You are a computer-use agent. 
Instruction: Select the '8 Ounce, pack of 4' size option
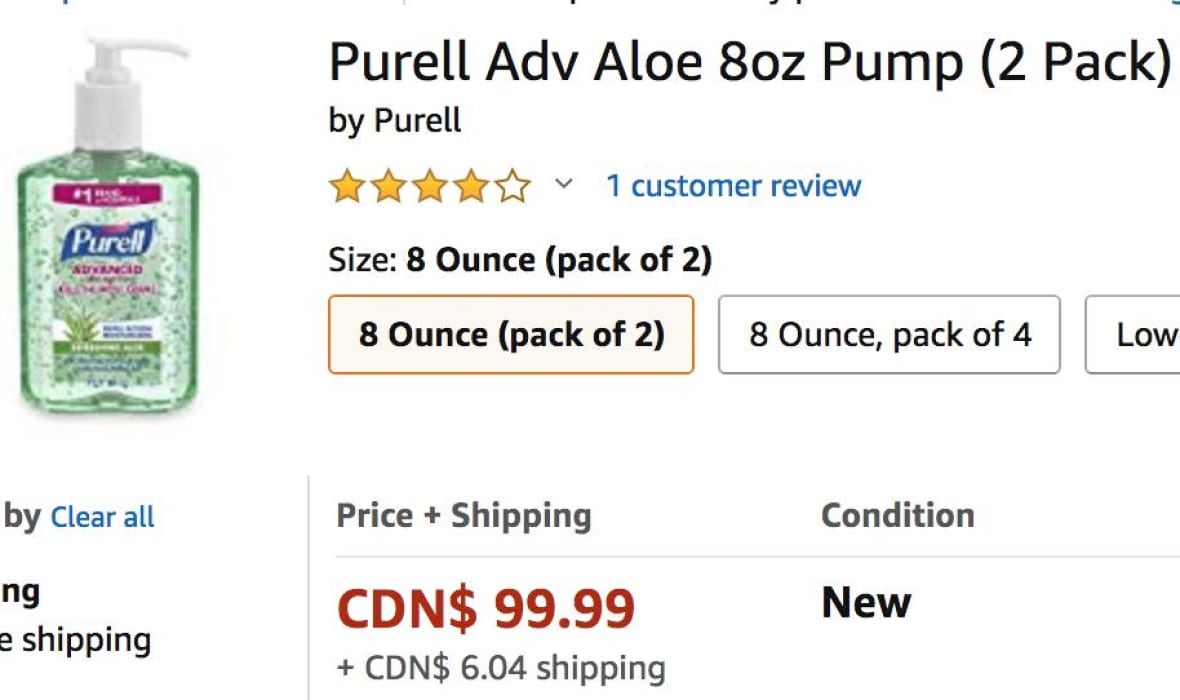(x=889, y=335)
